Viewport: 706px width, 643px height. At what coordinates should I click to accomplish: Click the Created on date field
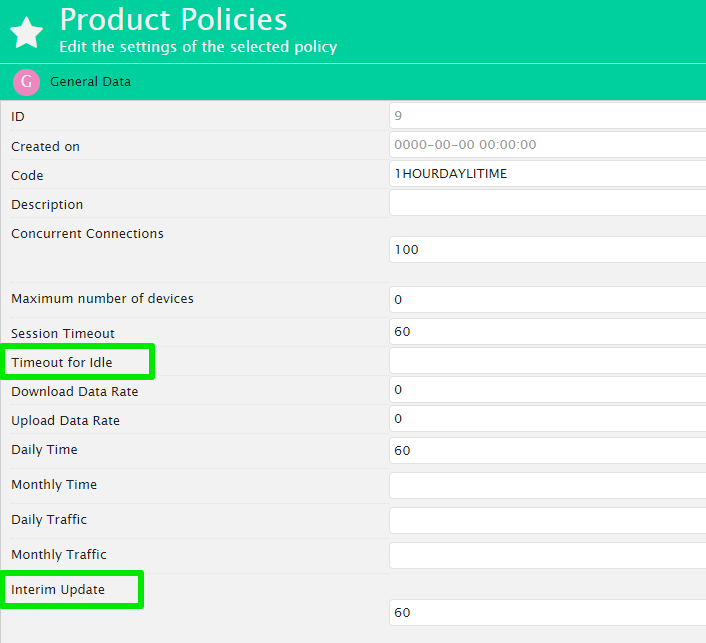(x=547, y=145)
